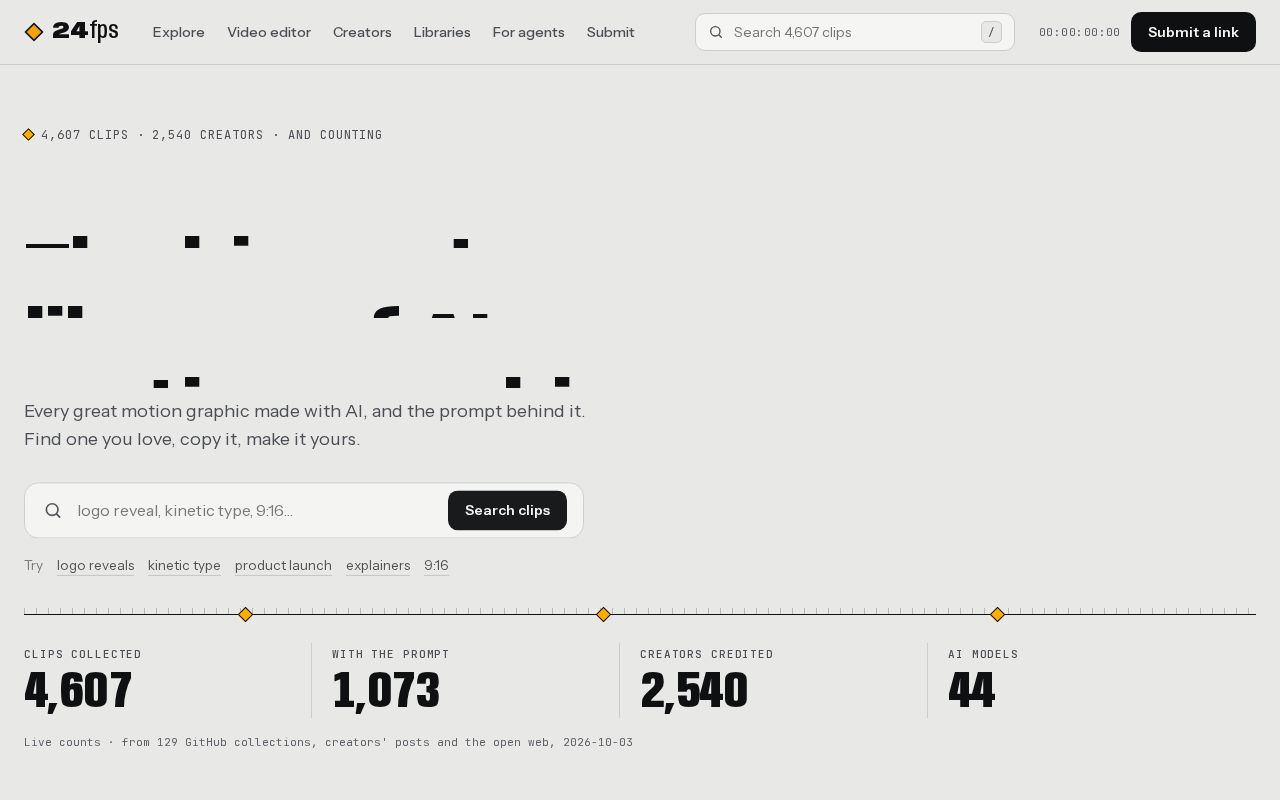Go to Creators in the navigation
This screenshot has height=800, width=1280.
(x=362, y=32)
